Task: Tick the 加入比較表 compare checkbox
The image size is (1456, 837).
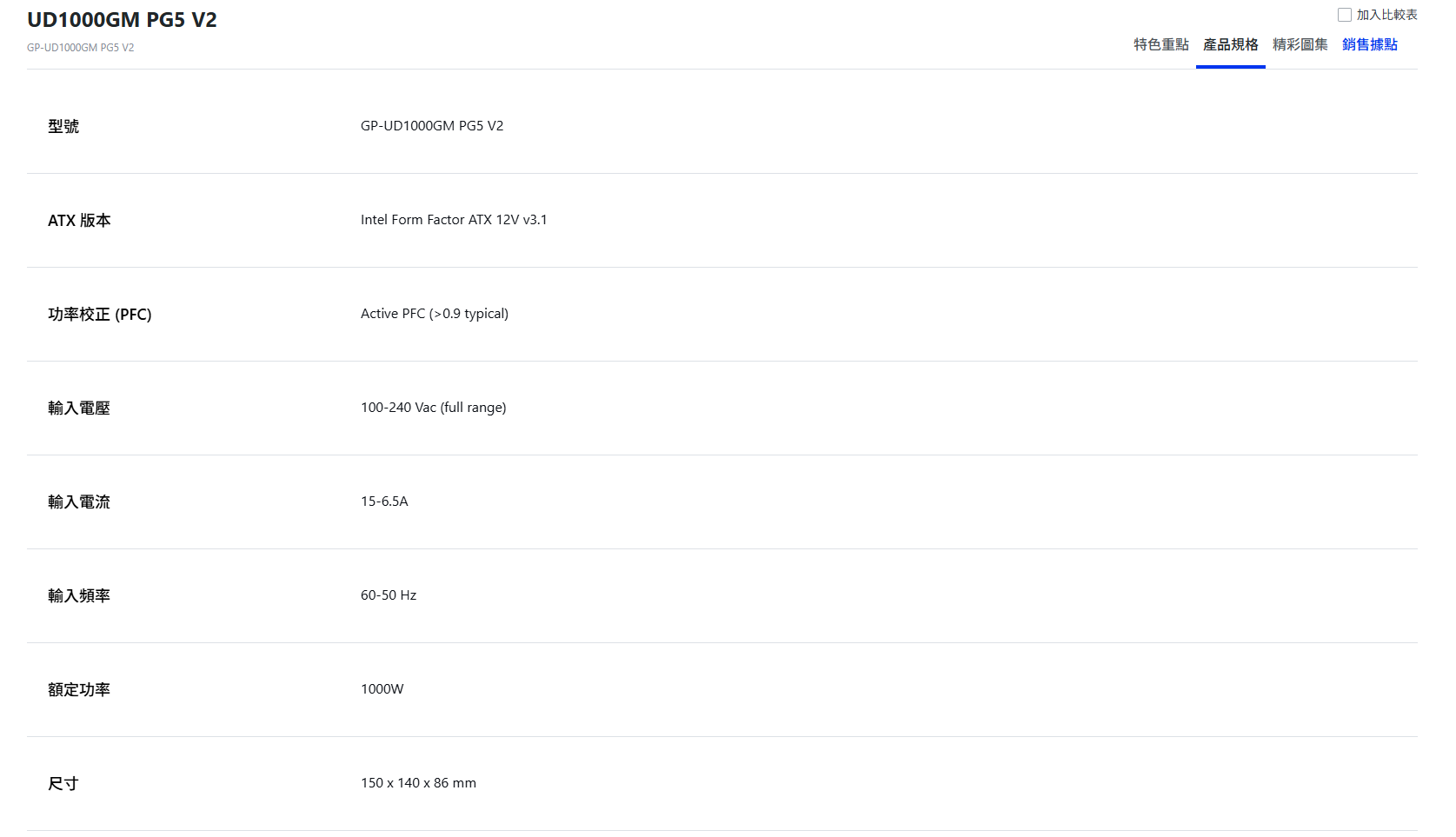Action: pyautogui.click(x=1345, y=15)
